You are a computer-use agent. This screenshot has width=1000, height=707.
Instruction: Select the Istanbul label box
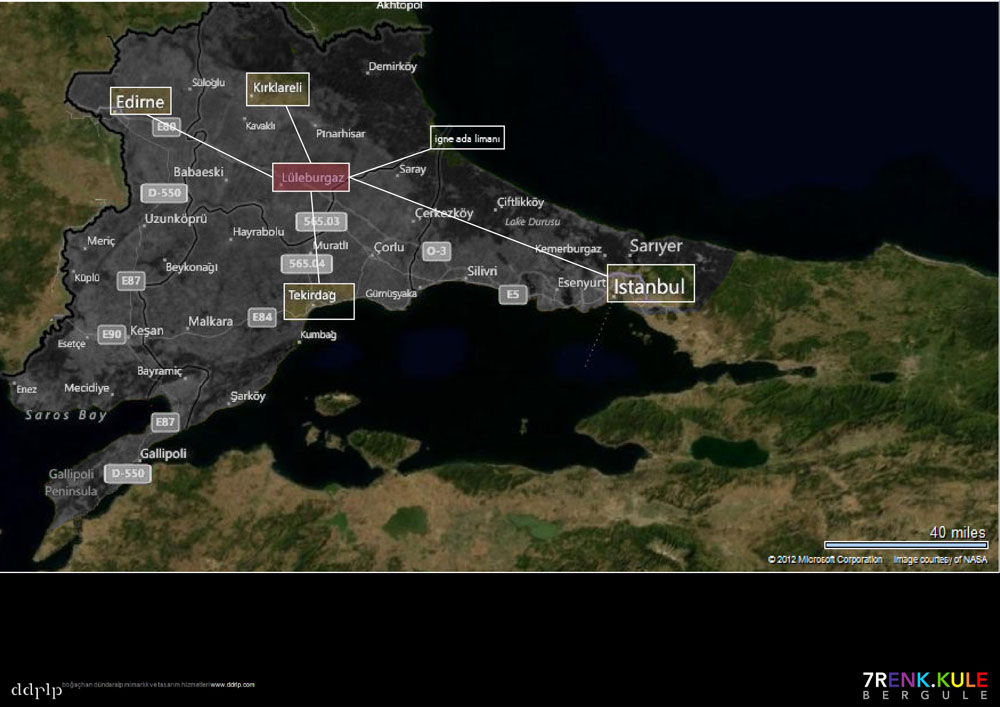pos(651,284)
